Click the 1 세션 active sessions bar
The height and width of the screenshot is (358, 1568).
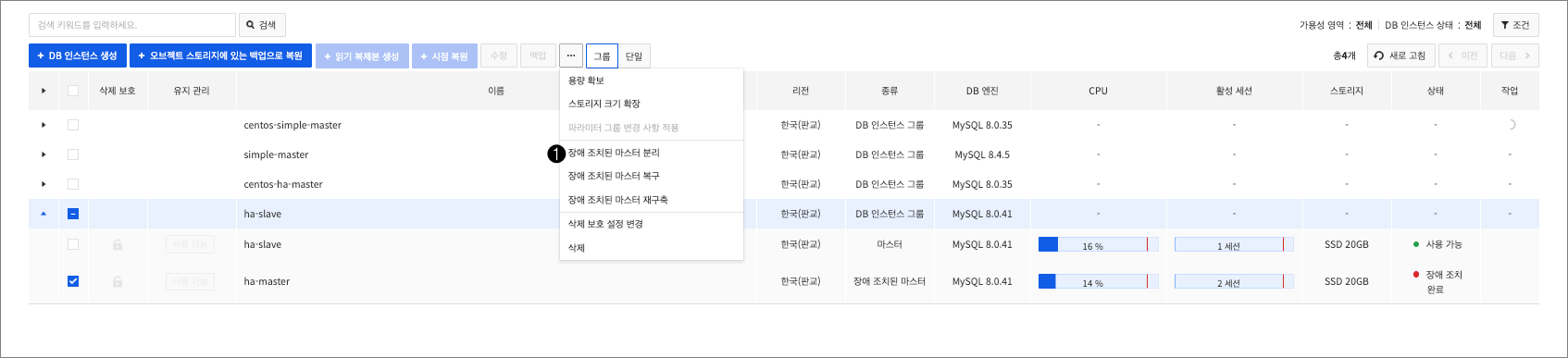point(1234,244)
